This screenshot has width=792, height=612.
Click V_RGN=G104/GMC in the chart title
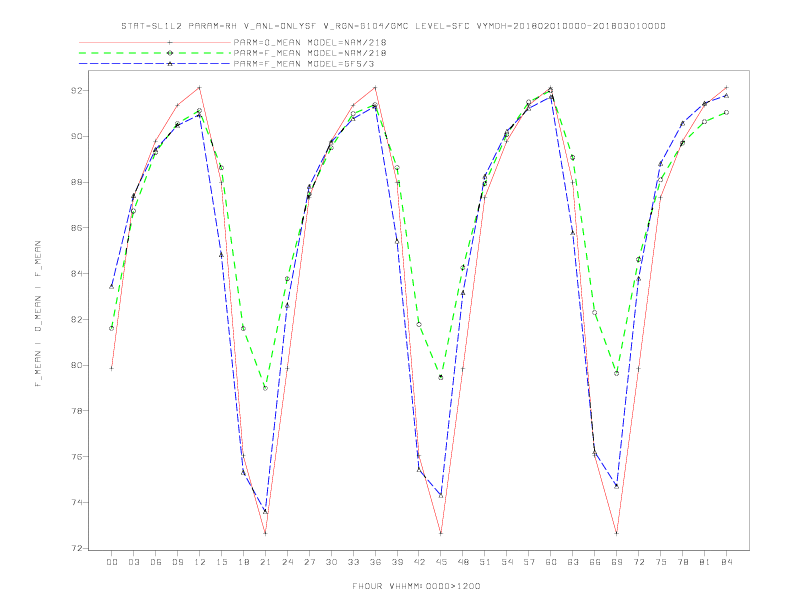[366, 26]
